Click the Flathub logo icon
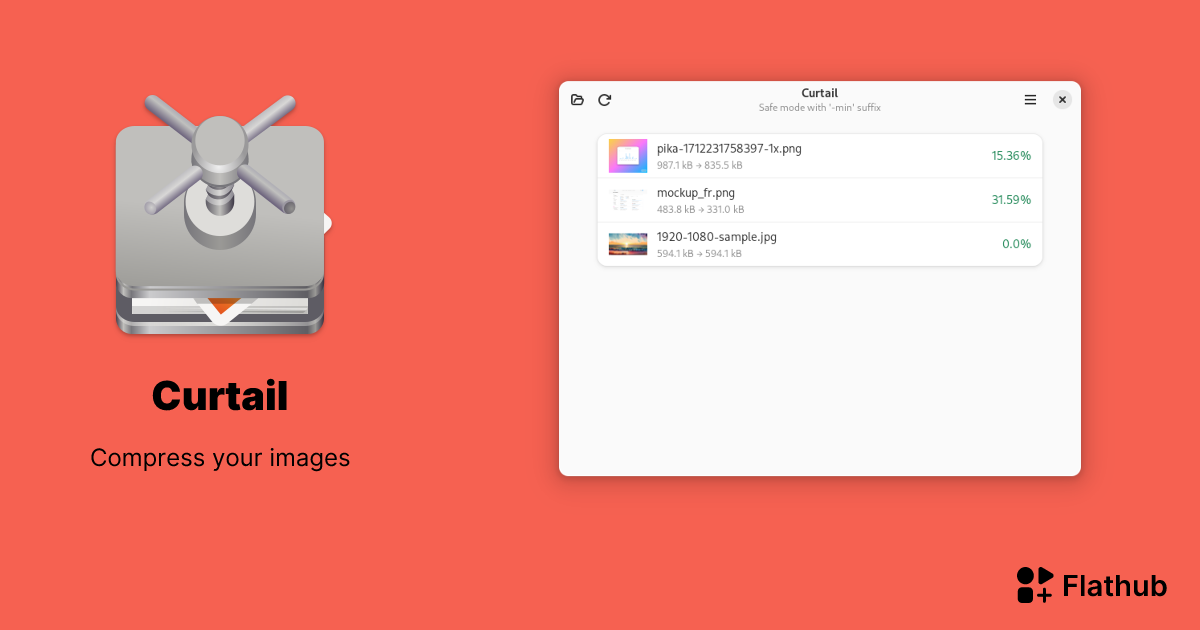This screenshot has height=630, width=1200. click(1032, 584)
